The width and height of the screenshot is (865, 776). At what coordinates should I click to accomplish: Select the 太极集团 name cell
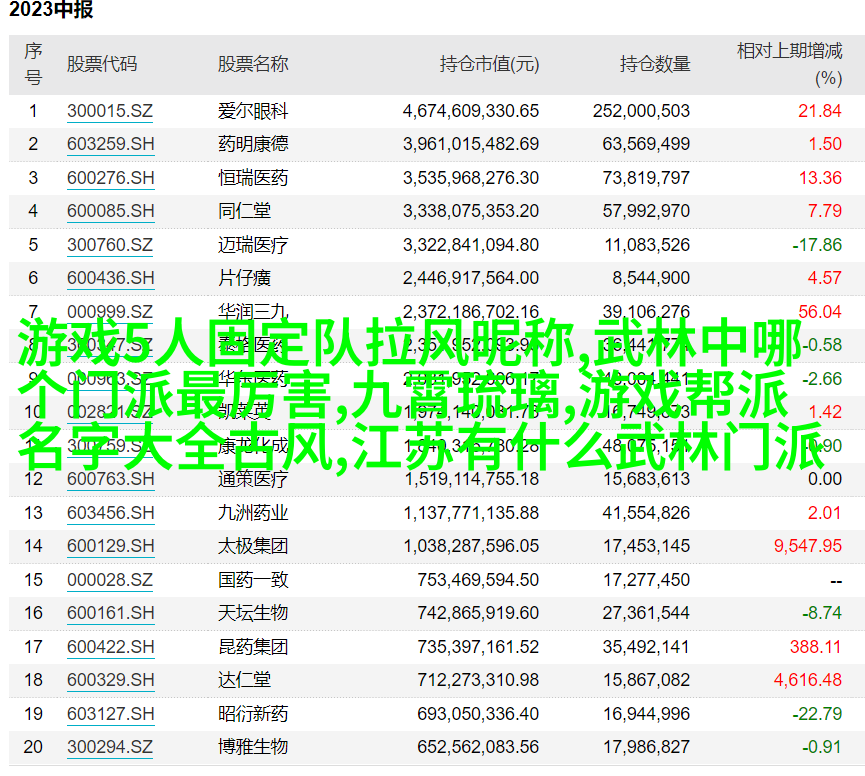253,546
